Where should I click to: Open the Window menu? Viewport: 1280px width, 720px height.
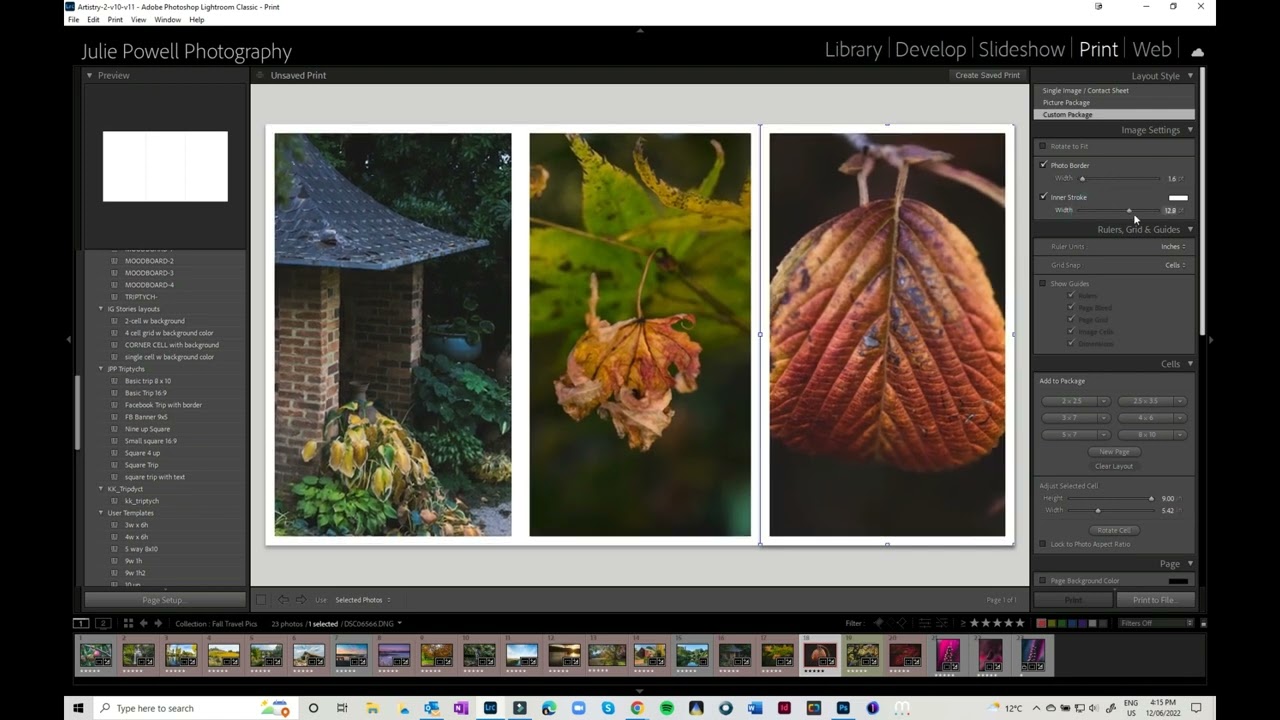coord(167,20)
